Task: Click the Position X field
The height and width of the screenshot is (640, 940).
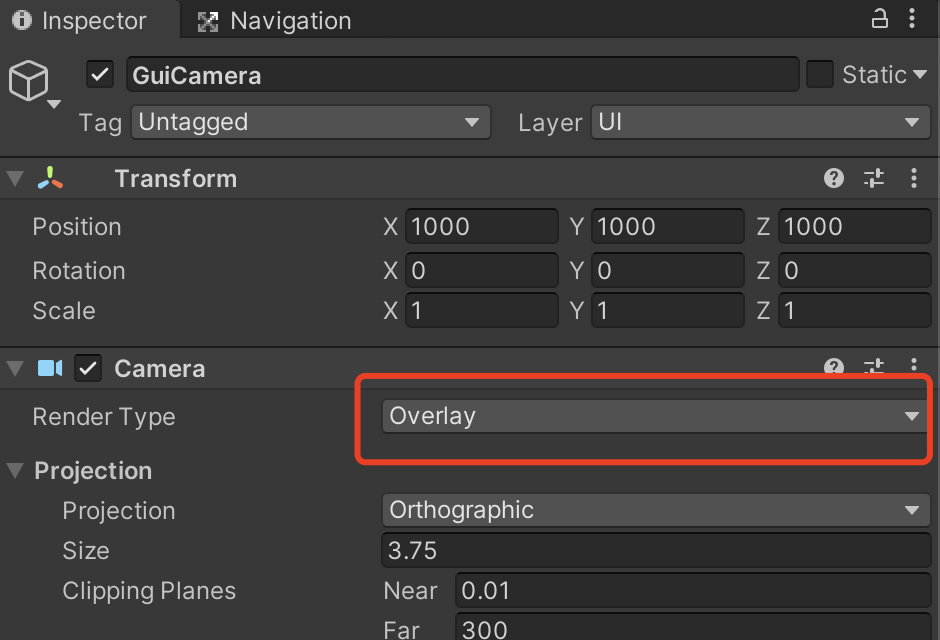Action: pos(481,227)
